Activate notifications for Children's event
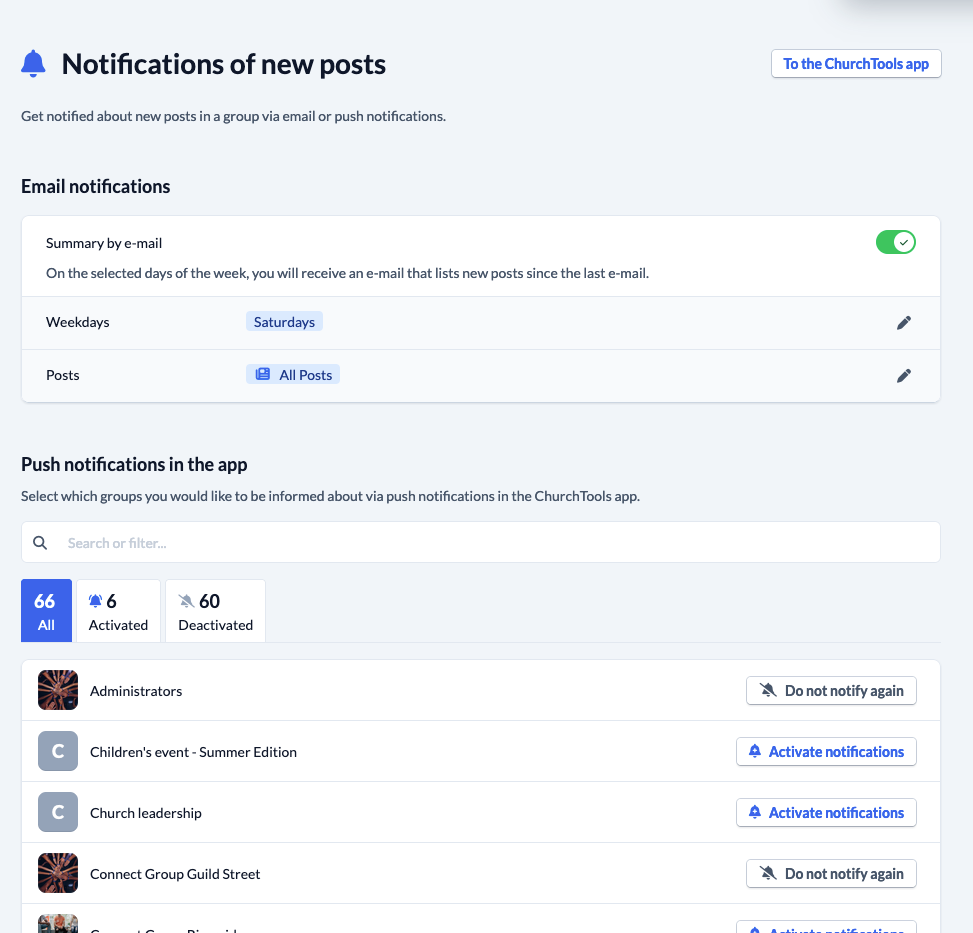This screenshot has height=933, width=973. 826,751
